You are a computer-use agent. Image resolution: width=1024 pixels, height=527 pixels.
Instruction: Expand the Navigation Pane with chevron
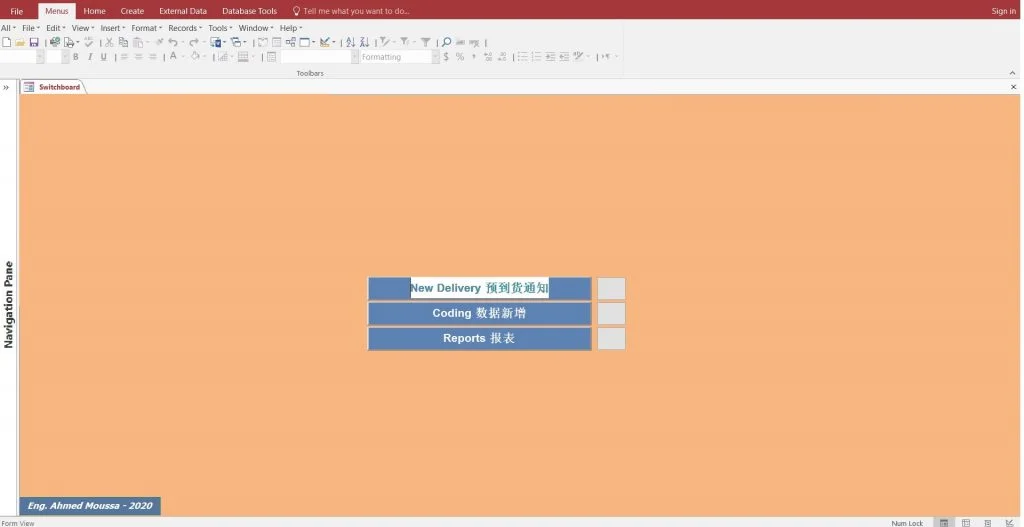(x=6, y=87)
